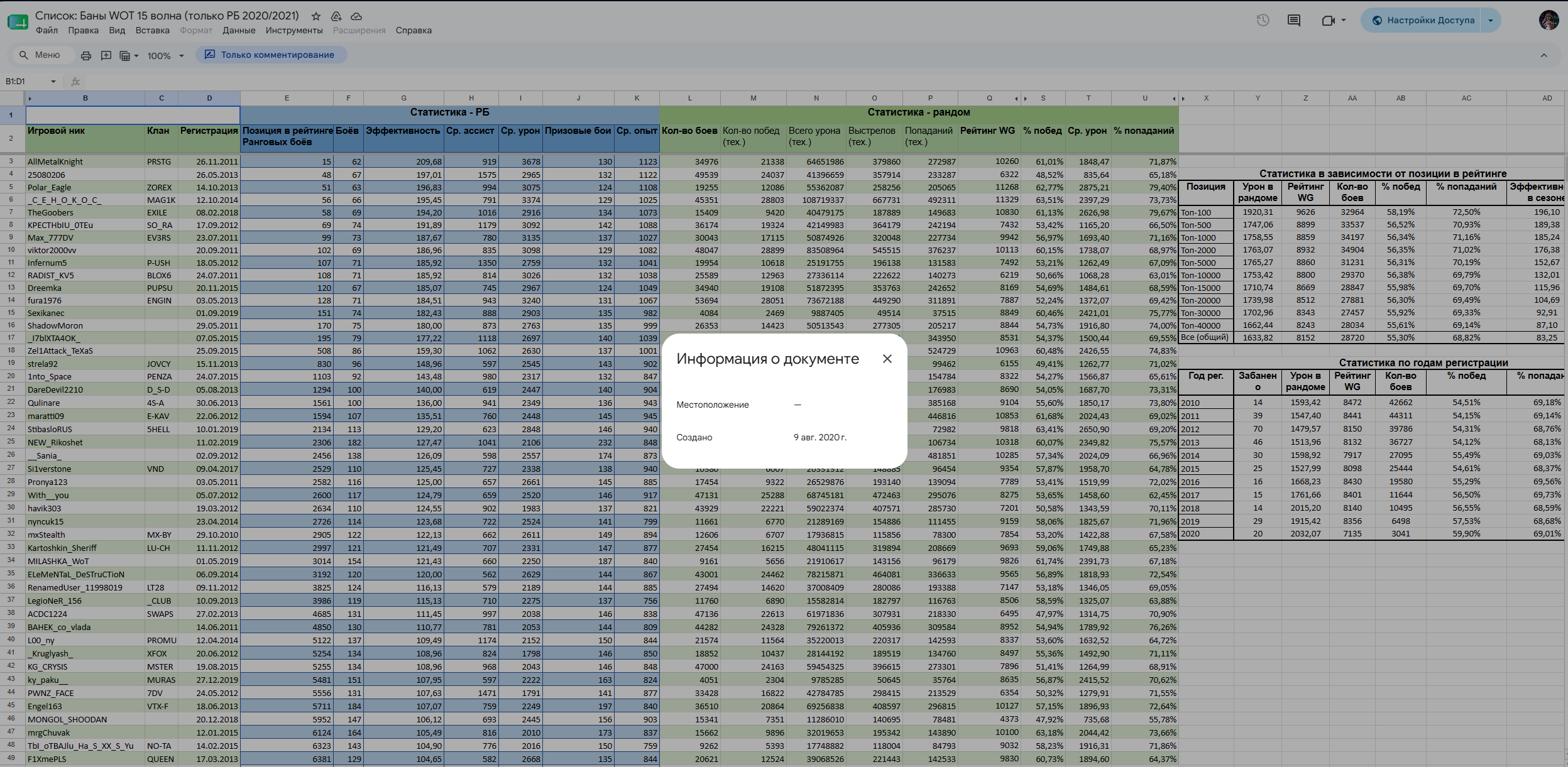Open the Справка menu

[414, 30]
